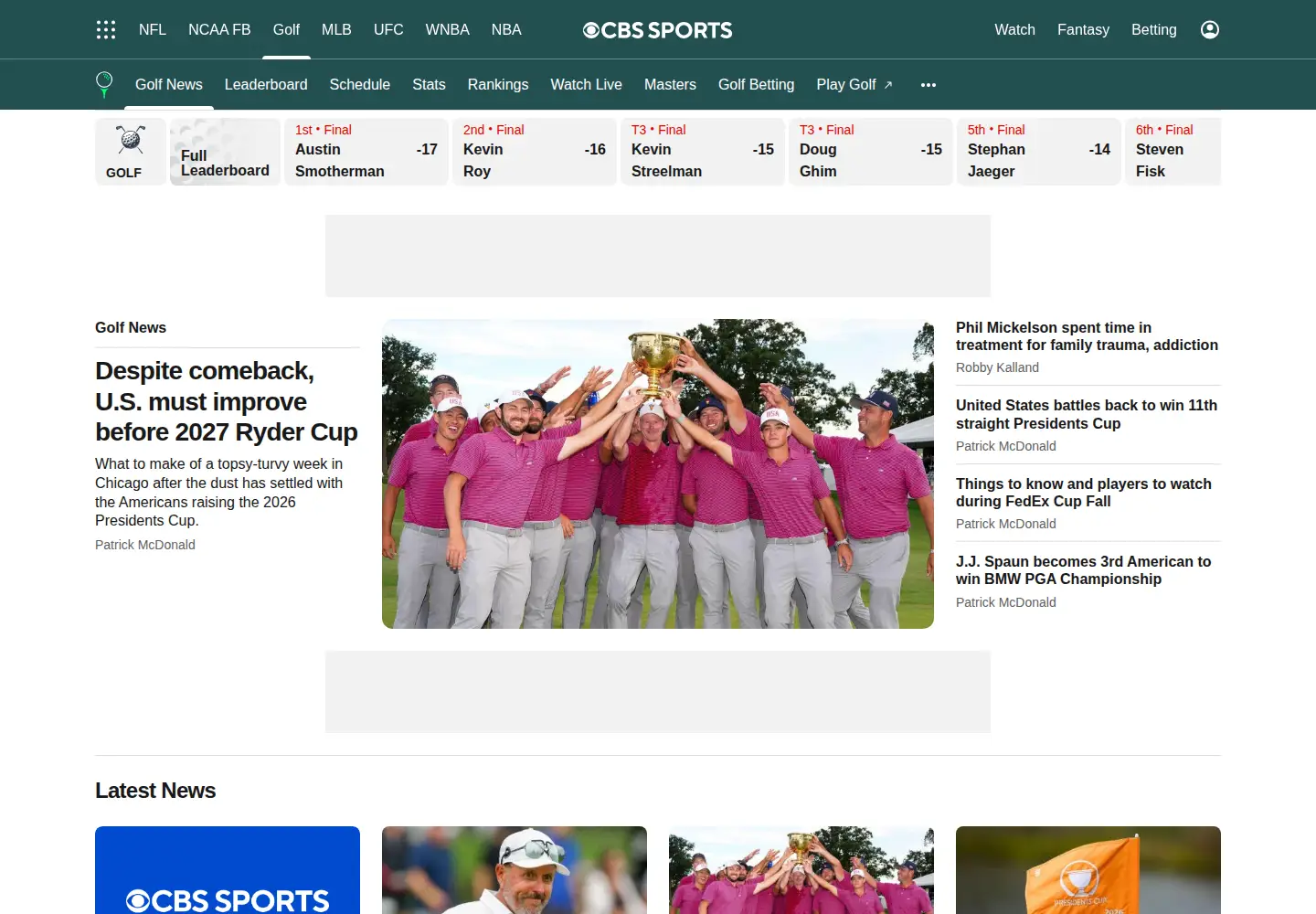Open the Presidents Cup trophy celebration photo

(658, 473)
